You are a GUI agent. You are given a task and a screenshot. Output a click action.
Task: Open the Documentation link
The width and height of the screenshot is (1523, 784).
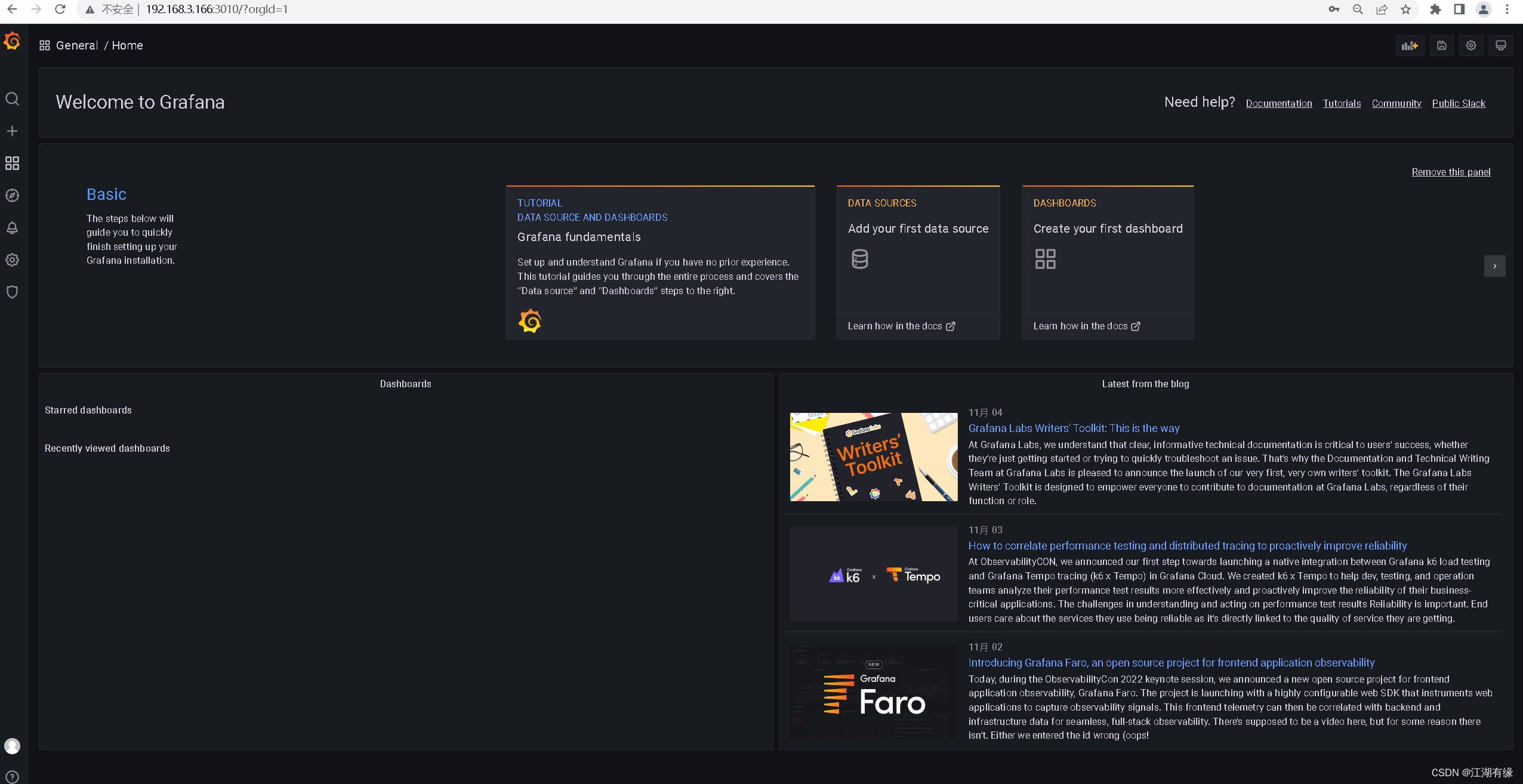(1279, 103)
